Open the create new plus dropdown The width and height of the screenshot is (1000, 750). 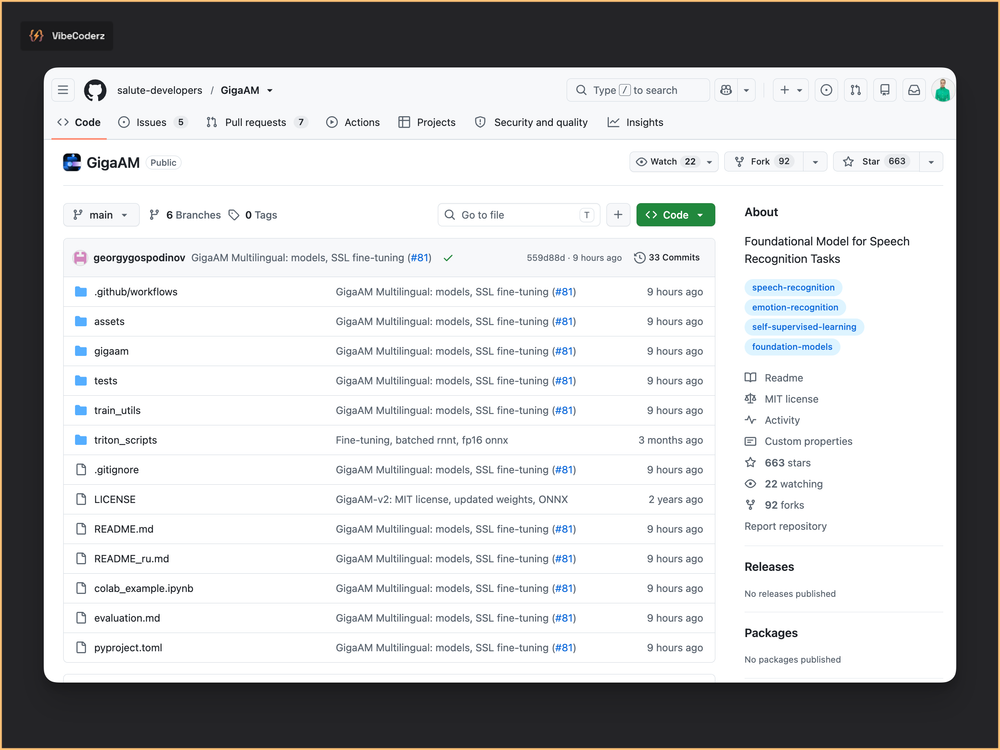(791, 90)
